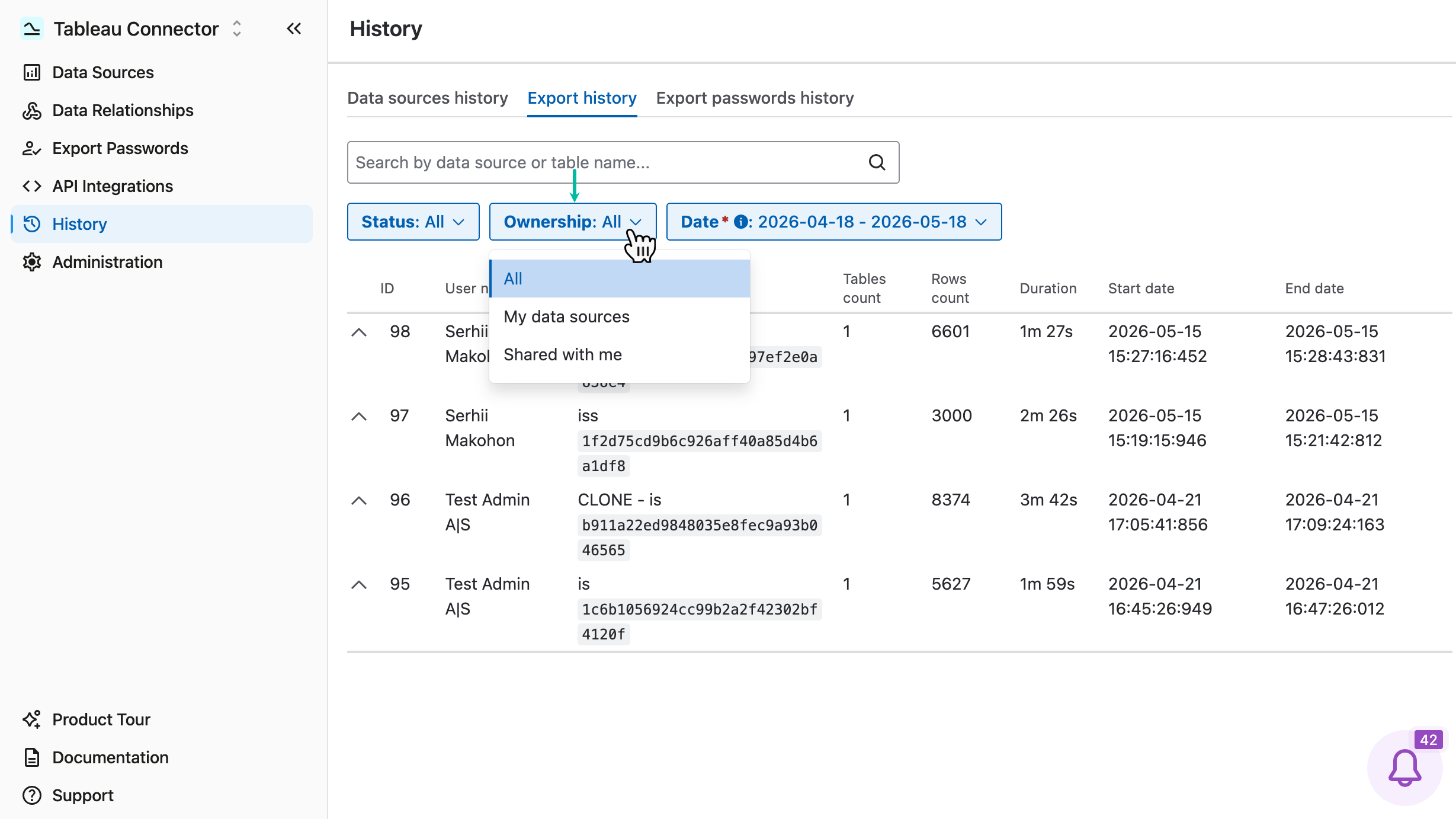Open API Integrations page
Viewport: 1456px width, 819px height.
pyautogui.click(x=161, y=186)
